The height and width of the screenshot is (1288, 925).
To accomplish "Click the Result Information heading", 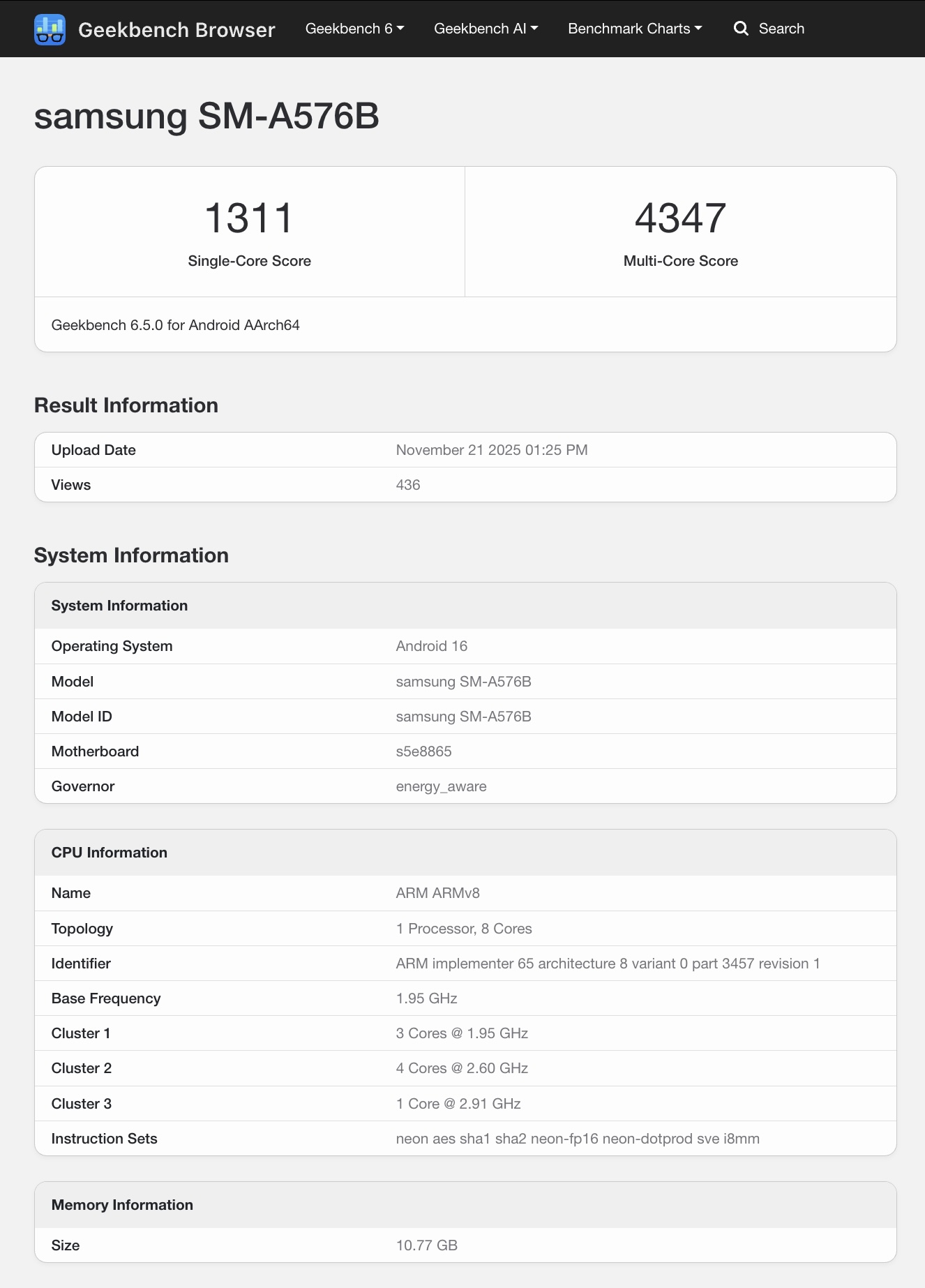I will coord(126,405).
